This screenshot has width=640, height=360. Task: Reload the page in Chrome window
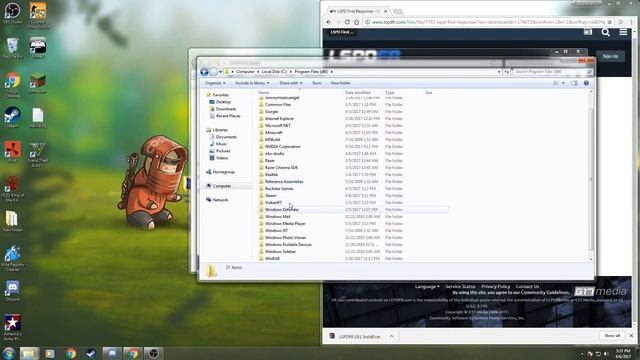click(347, 22)
